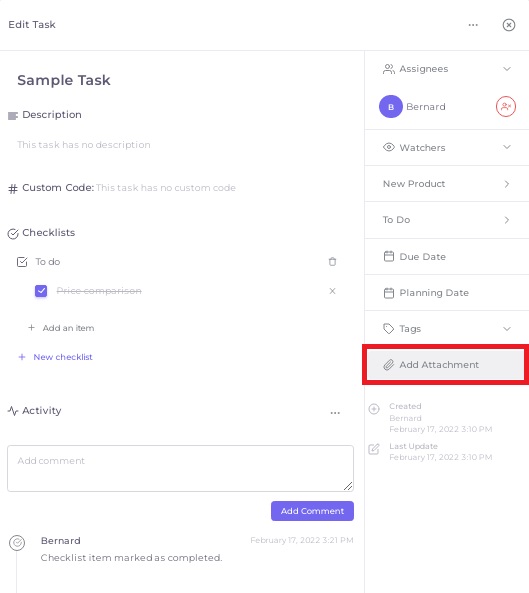Expand the Tags dropdown chevron
This screenshot has width=529, height=593.
coord(507,329)
